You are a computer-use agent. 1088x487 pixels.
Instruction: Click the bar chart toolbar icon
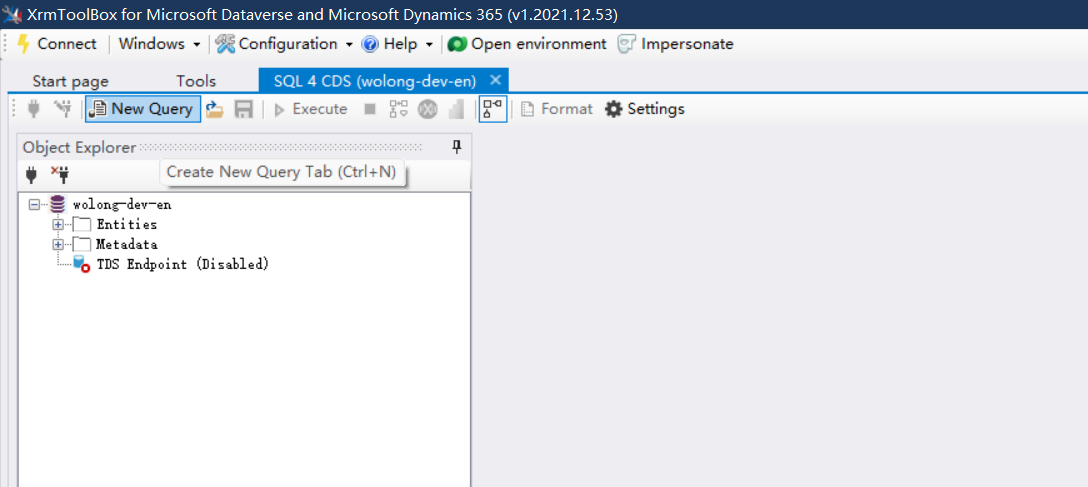(456, 109)
